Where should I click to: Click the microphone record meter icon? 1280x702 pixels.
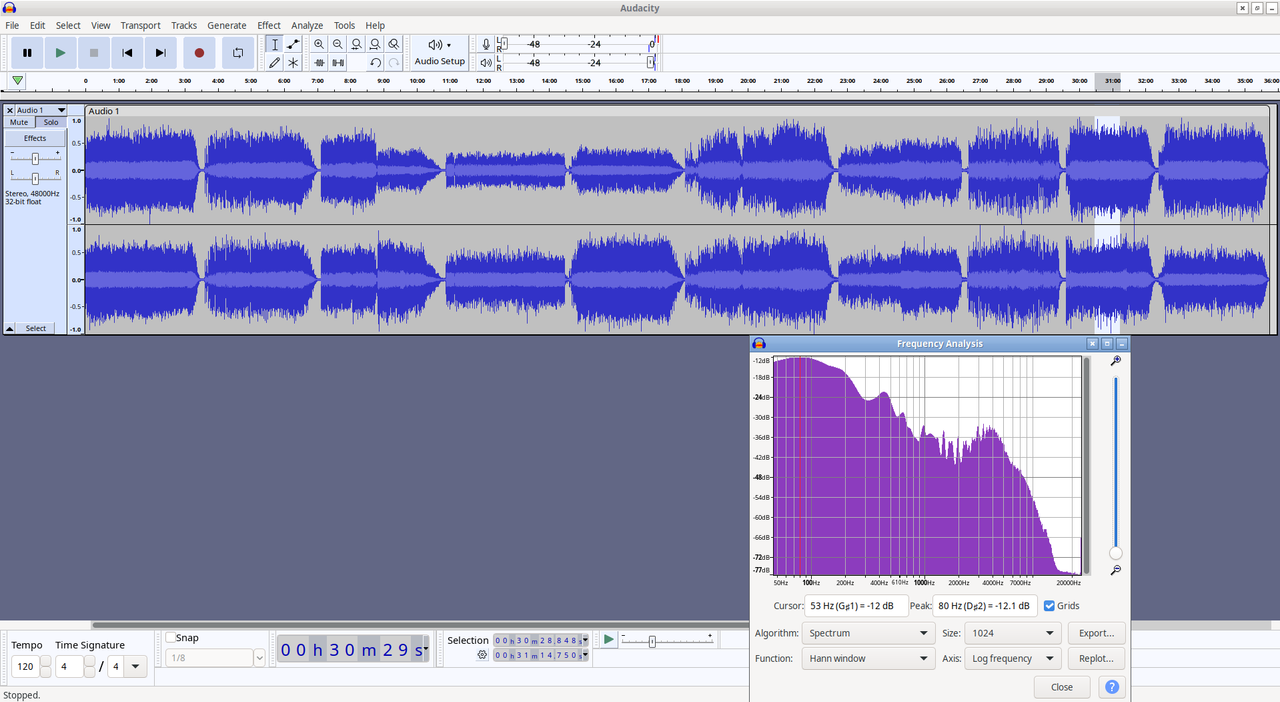click(486, 44)
